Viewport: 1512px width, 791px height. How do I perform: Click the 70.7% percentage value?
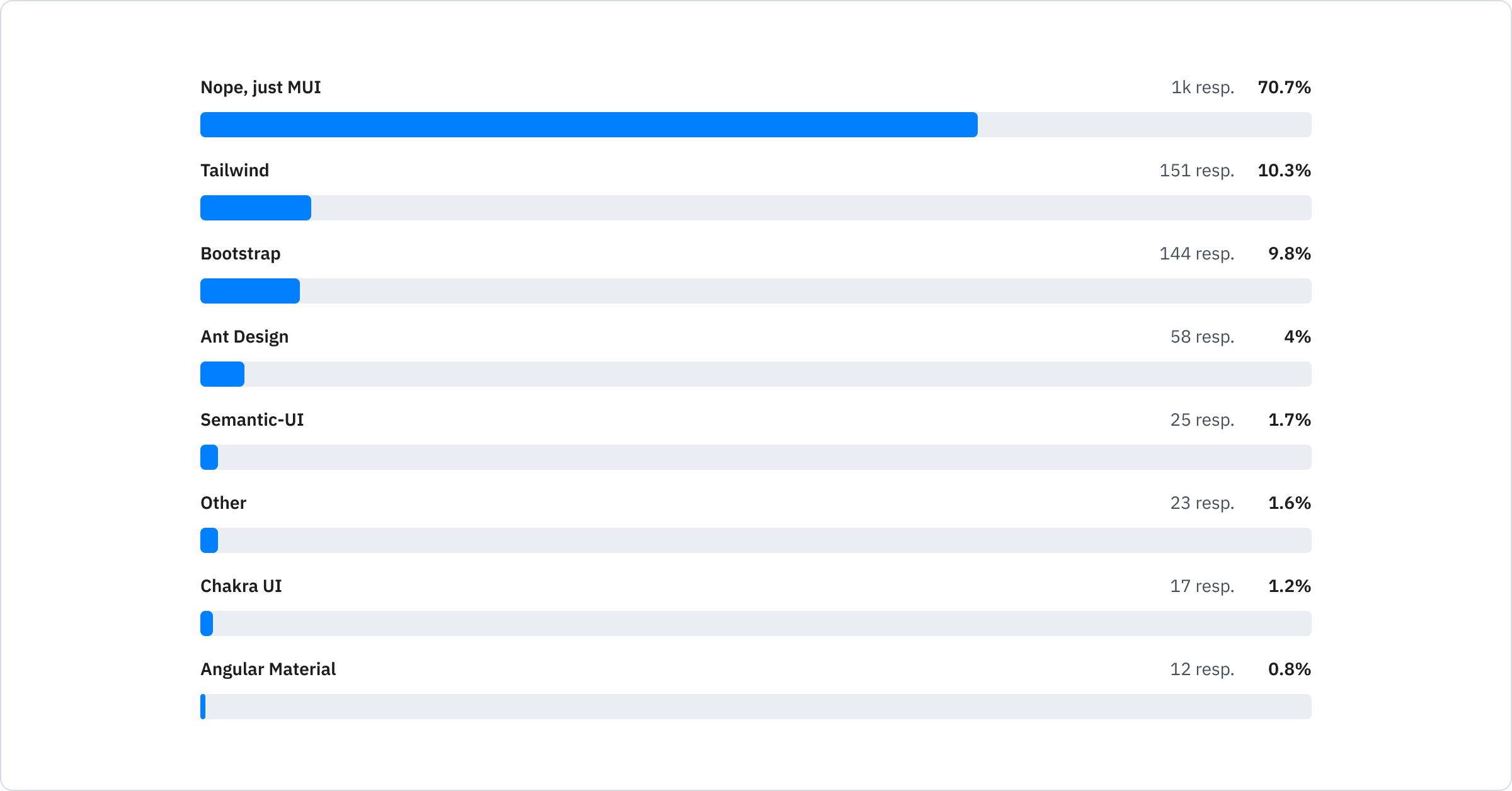(1284, 87)
